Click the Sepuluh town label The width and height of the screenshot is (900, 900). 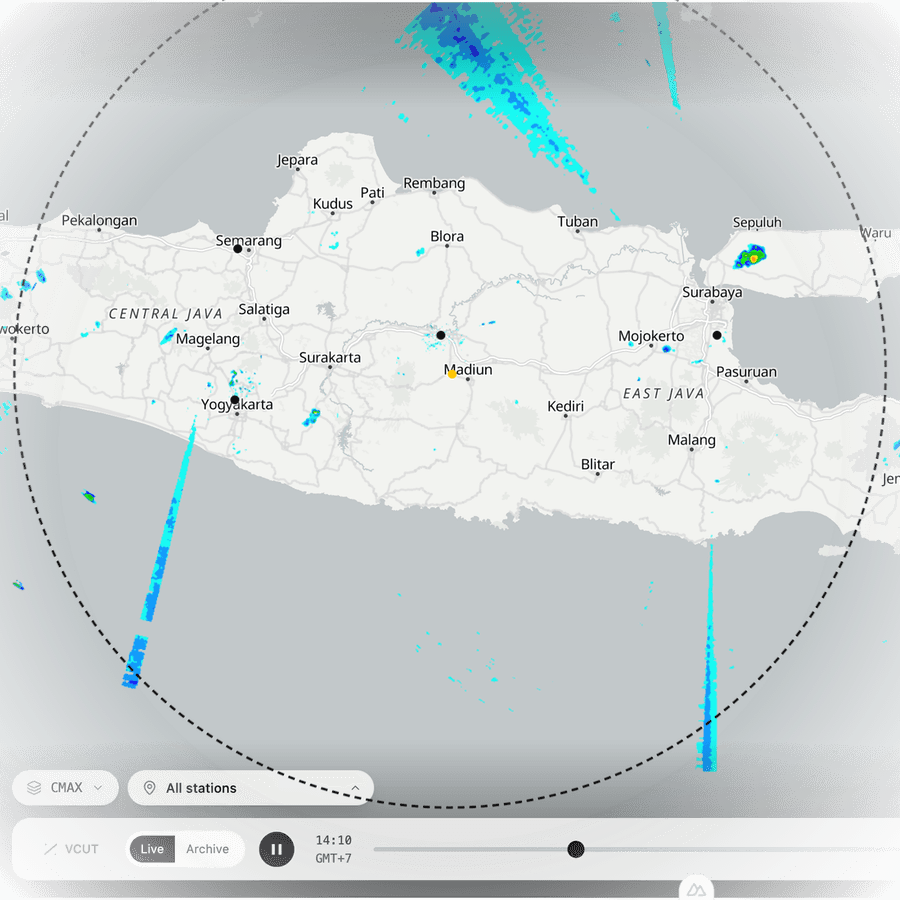(x=757, y=223)
